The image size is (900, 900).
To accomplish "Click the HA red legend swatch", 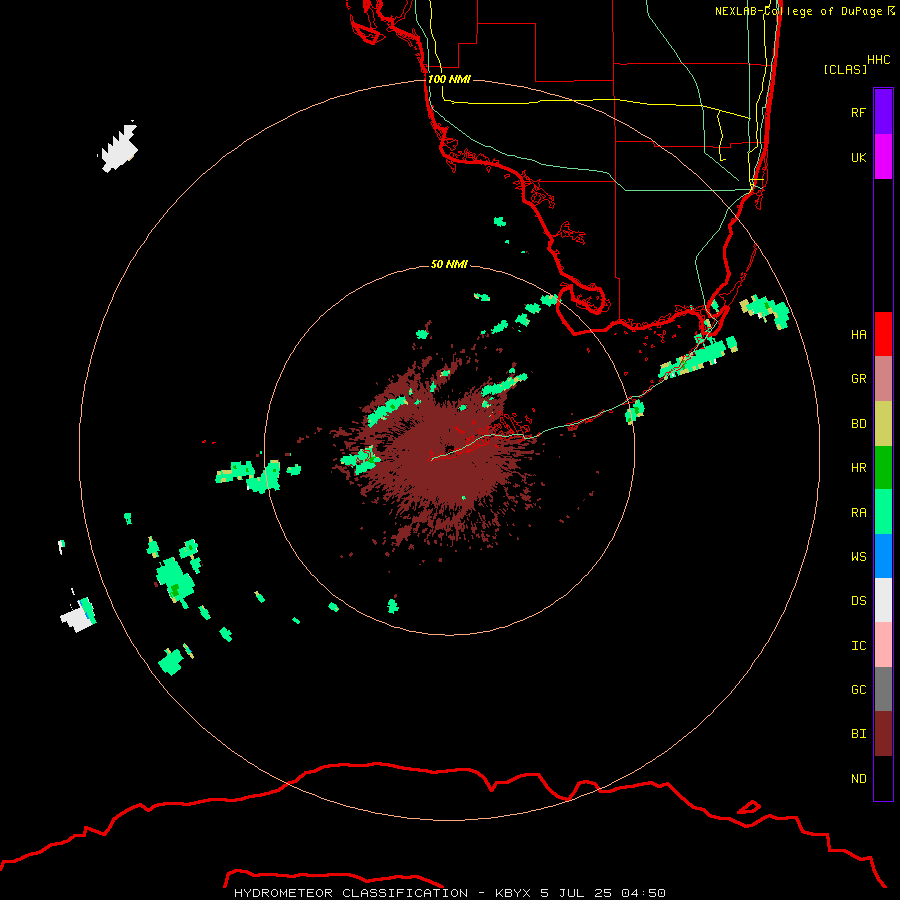I will pos(883,334).
